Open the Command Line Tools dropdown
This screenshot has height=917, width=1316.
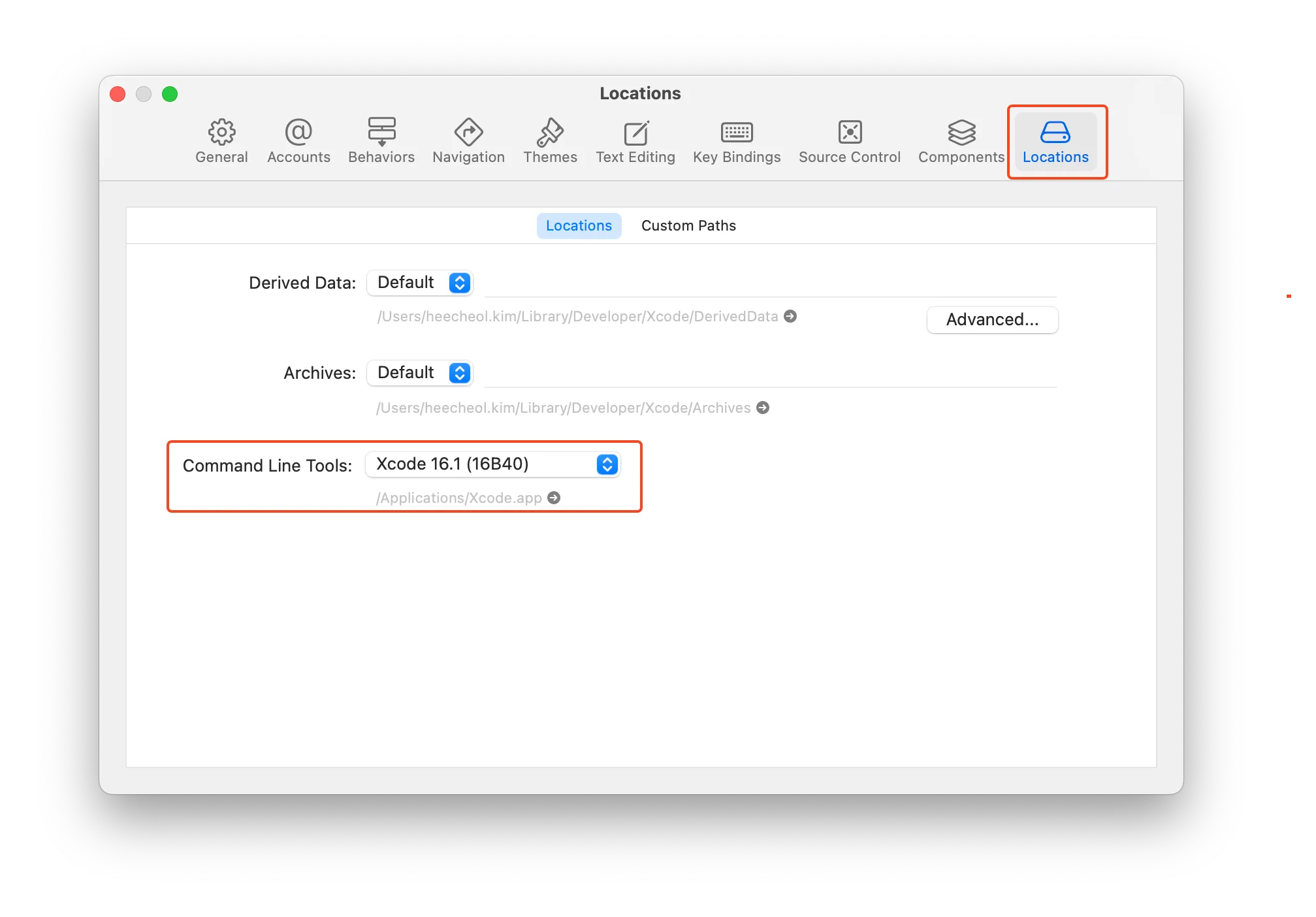pos(493,464)
